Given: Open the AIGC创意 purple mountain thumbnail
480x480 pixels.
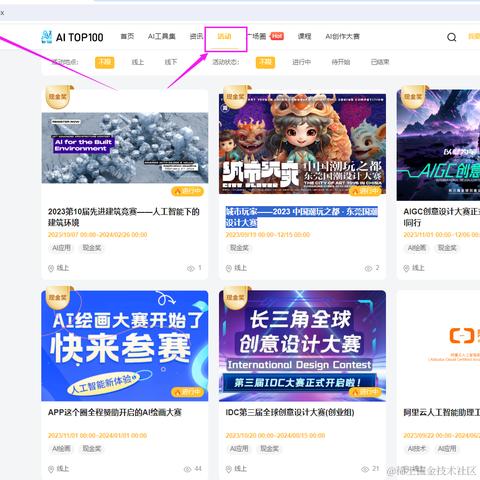Looking at the screenshot, I should 438,145.
